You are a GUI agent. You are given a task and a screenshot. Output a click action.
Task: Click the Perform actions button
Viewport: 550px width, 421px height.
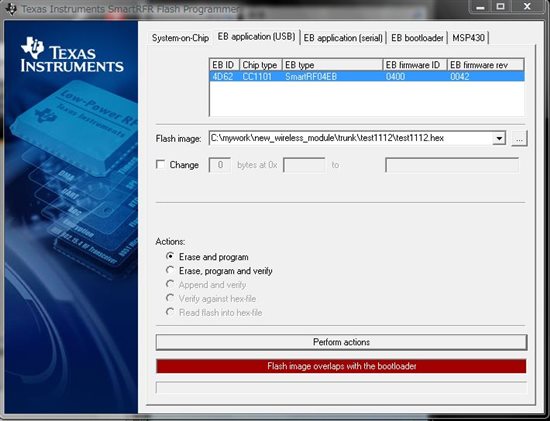click(341, 342)
